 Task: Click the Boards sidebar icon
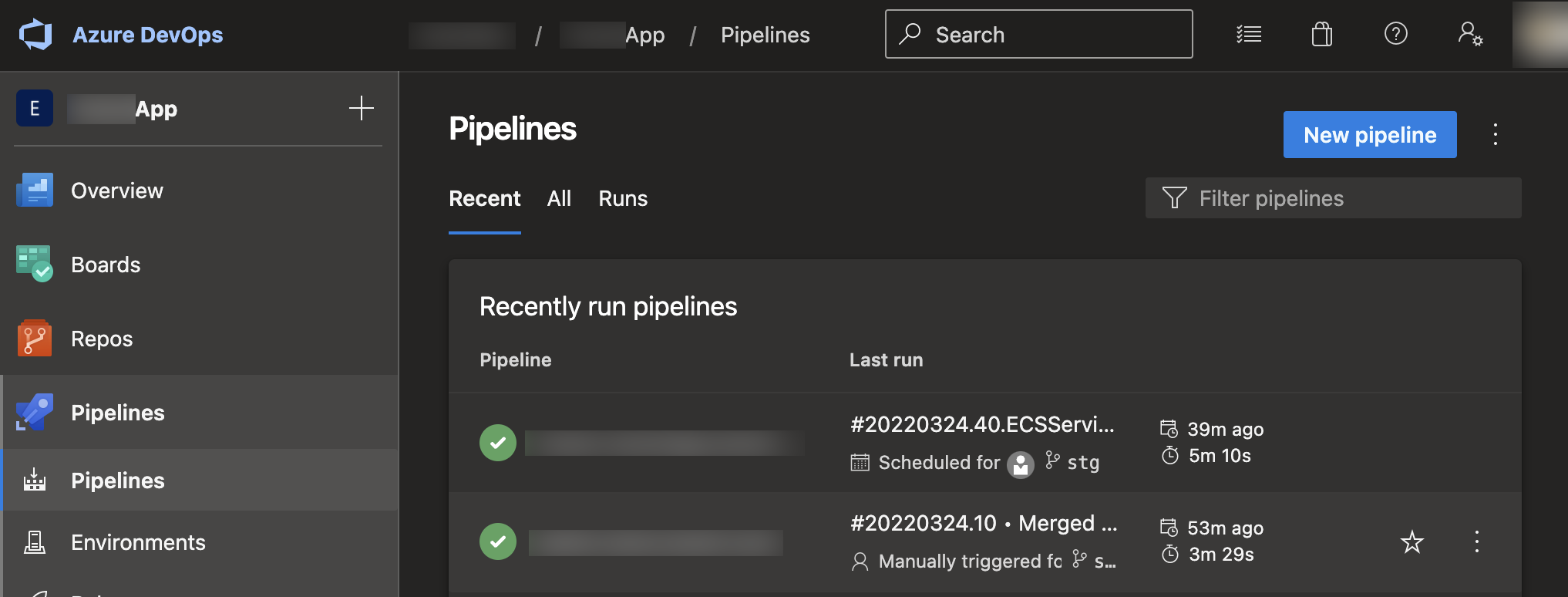pyautogui.click(x=35, y=264)
